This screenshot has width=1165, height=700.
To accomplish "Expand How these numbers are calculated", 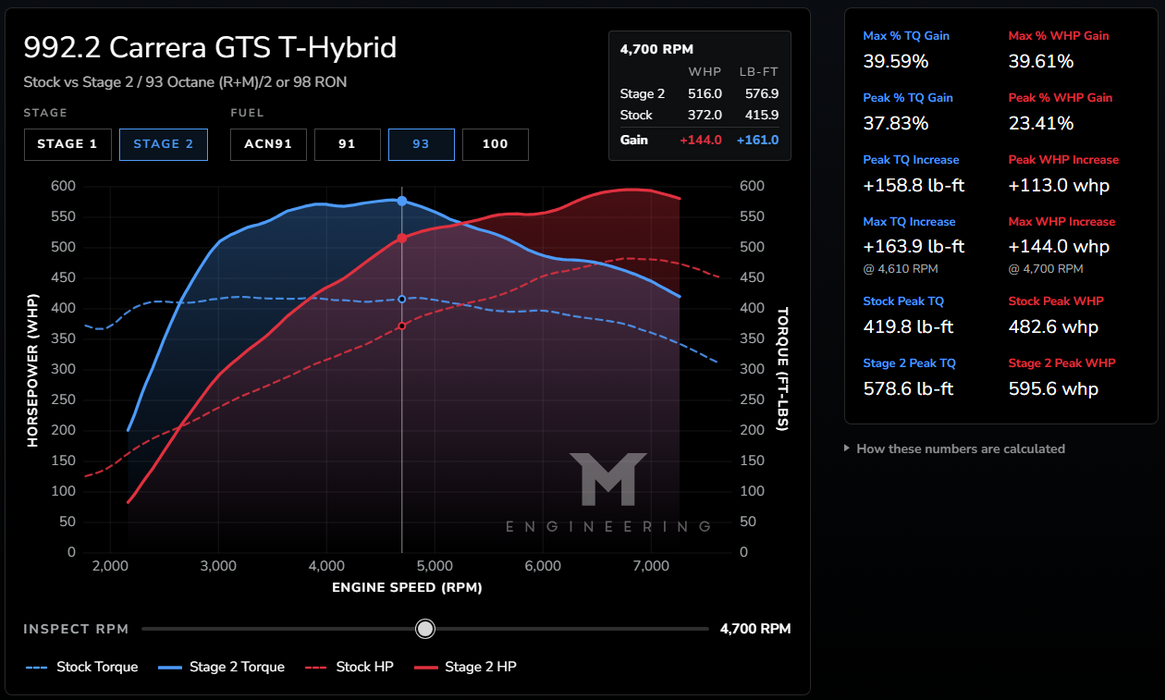I will [955, 449].
